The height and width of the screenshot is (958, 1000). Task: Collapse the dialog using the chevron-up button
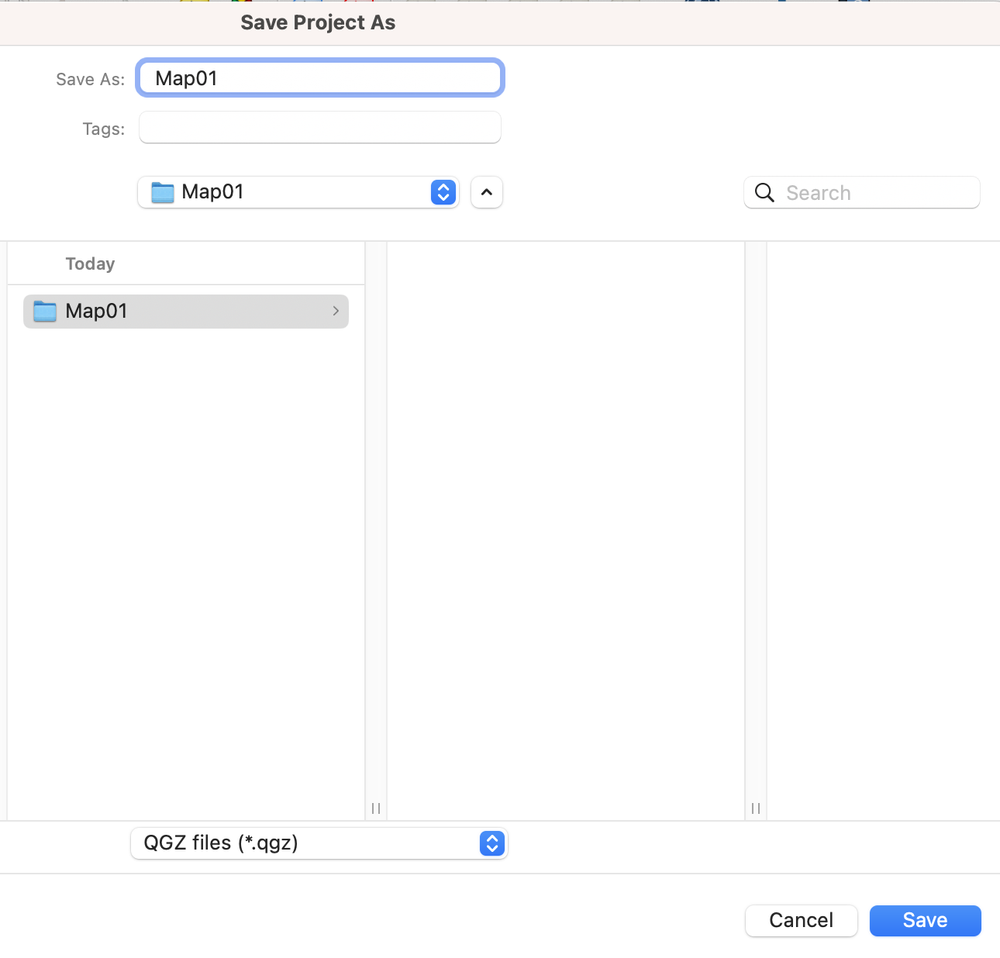point(487,192)
